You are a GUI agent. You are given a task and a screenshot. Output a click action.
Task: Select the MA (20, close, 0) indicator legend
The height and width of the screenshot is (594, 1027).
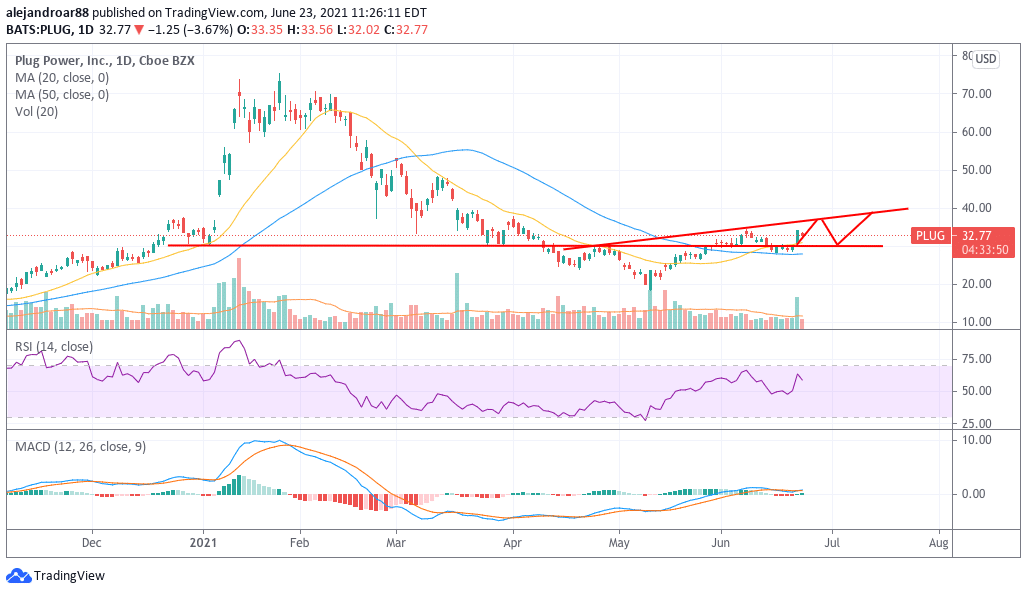[x=62, y=77]
